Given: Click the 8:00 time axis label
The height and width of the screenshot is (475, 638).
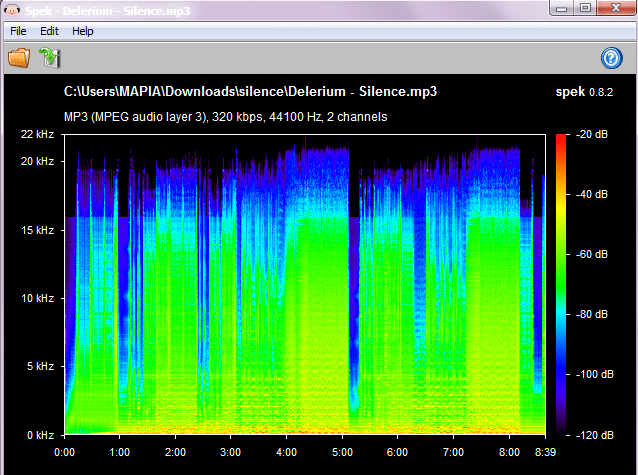Looking at the screenshot, I should pyautogui.click(x=509, y=453).
